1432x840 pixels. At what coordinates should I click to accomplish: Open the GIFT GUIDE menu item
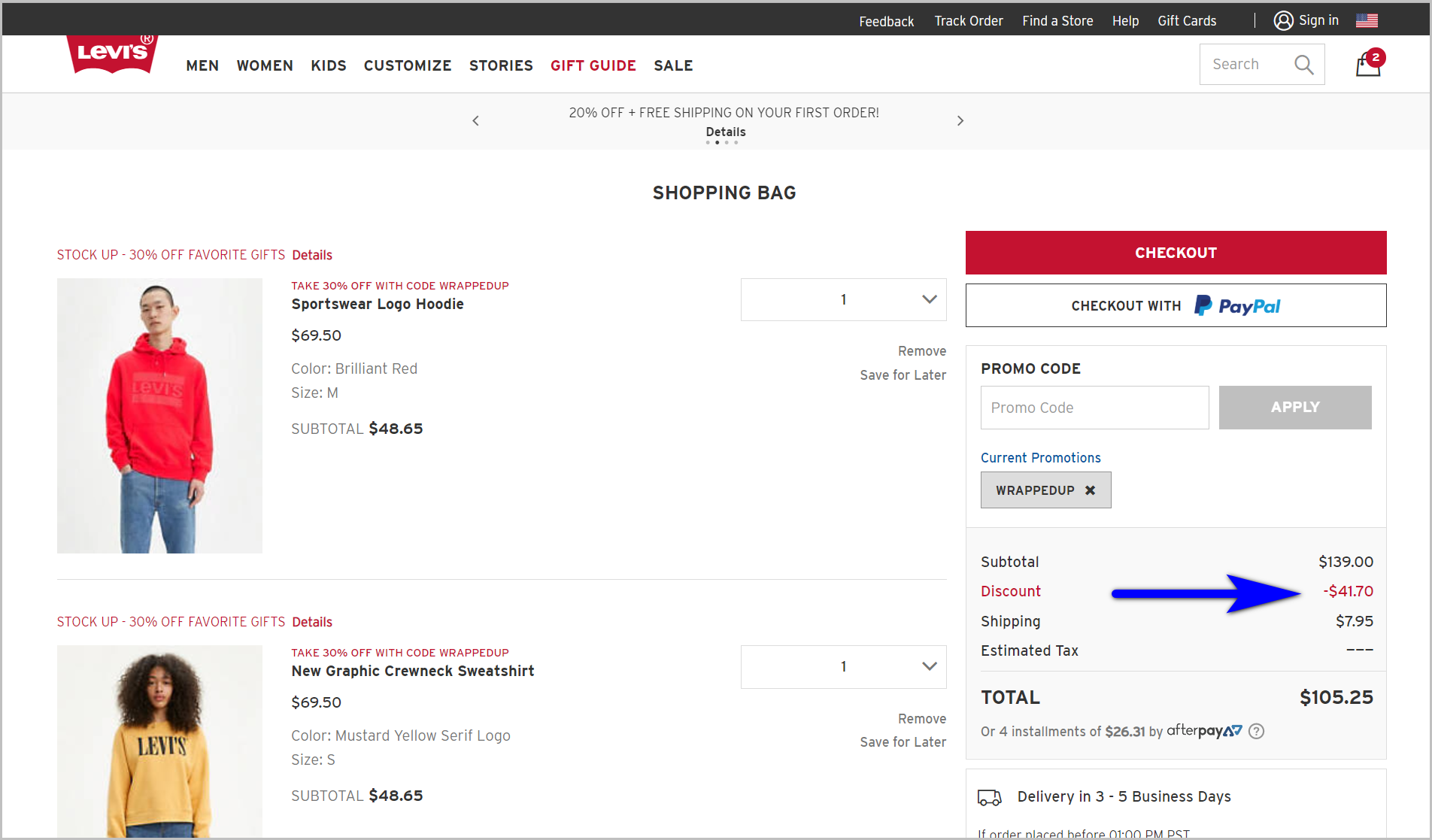pyautogui.click(x=593, y=65)
